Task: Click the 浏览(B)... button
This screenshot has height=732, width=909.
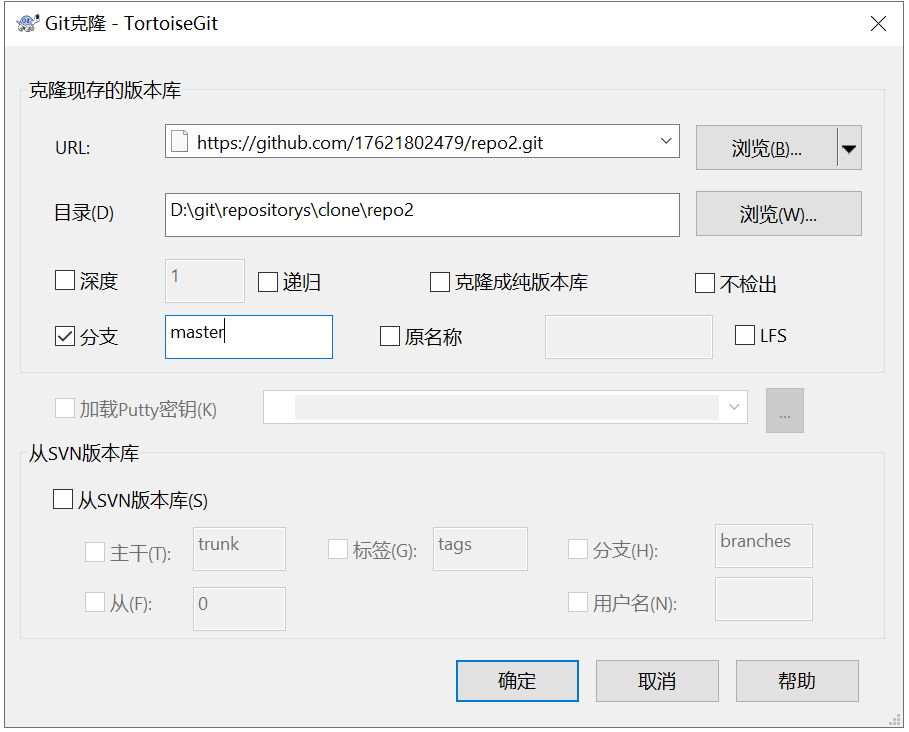Action: (766, 148)
